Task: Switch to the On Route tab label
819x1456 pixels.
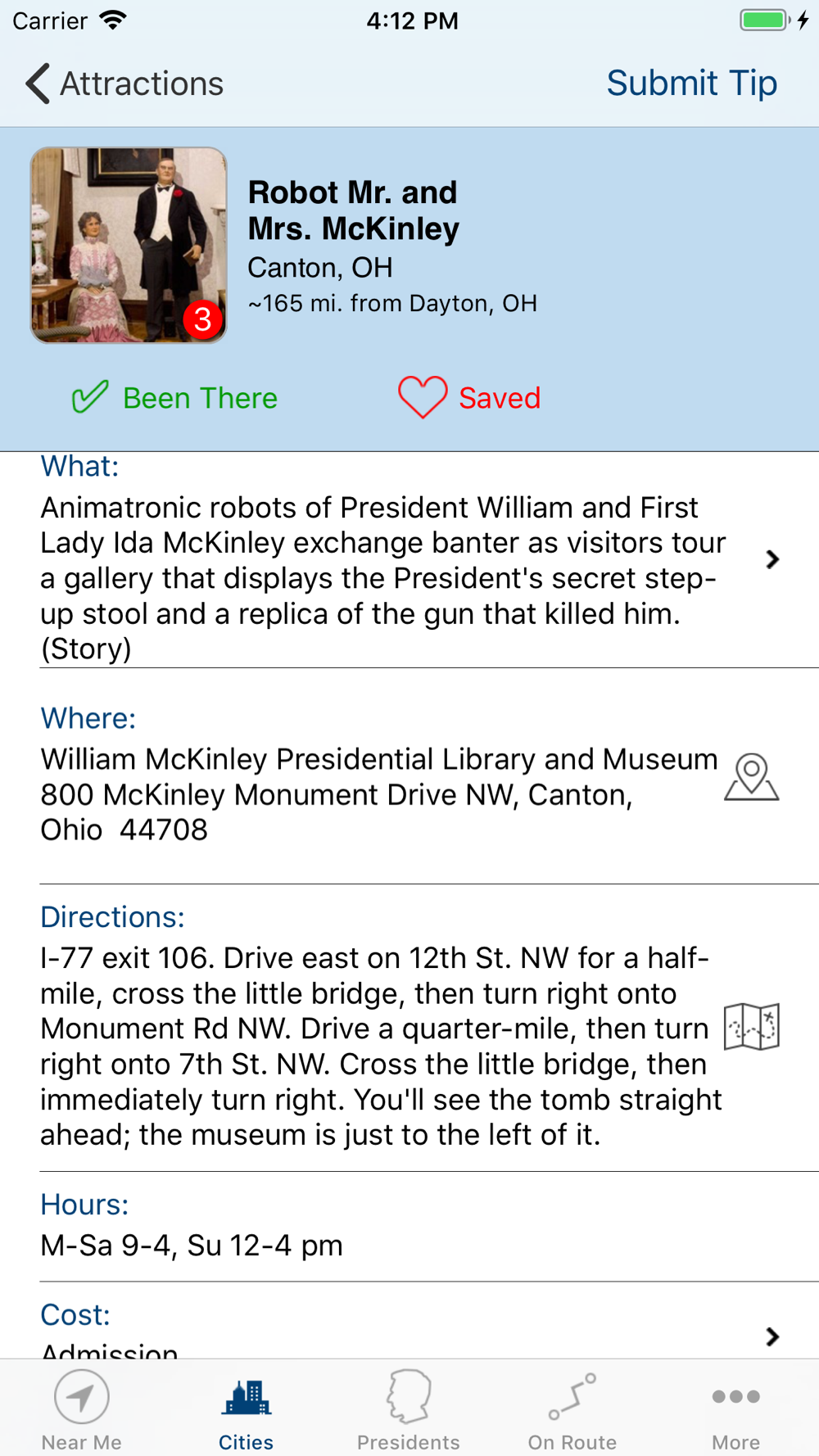Action: 572,1442
